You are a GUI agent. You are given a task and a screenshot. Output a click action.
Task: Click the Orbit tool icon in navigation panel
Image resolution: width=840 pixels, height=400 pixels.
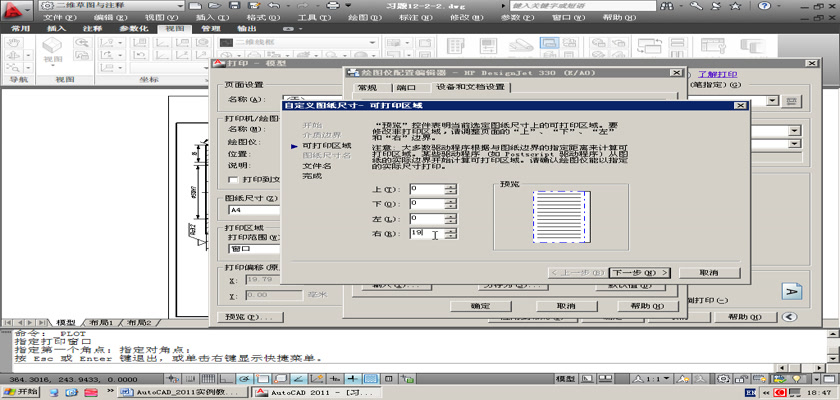pos(14,55)
